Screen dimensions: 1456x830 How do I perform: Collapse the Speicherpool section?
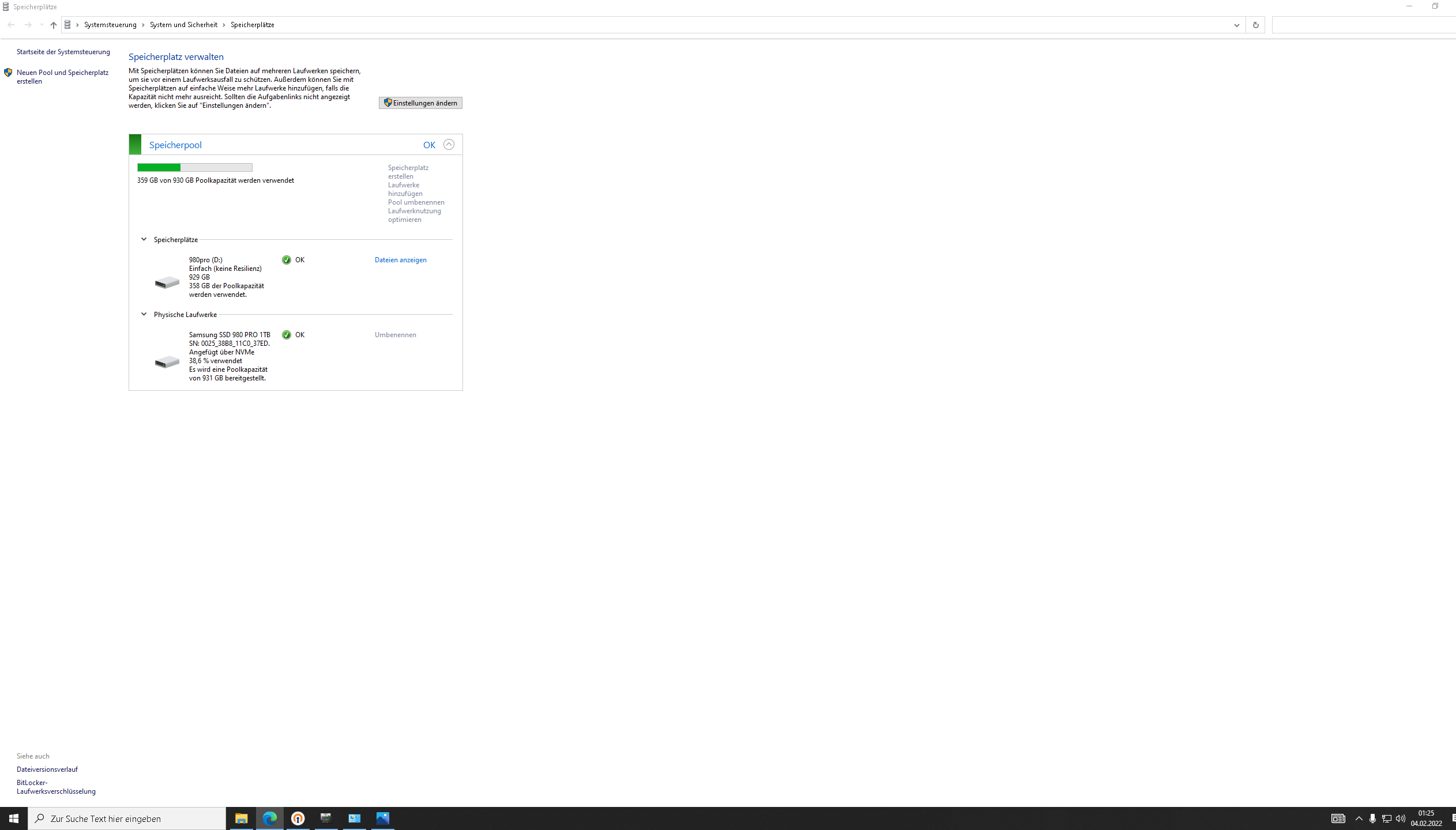(x=449, y=145)
